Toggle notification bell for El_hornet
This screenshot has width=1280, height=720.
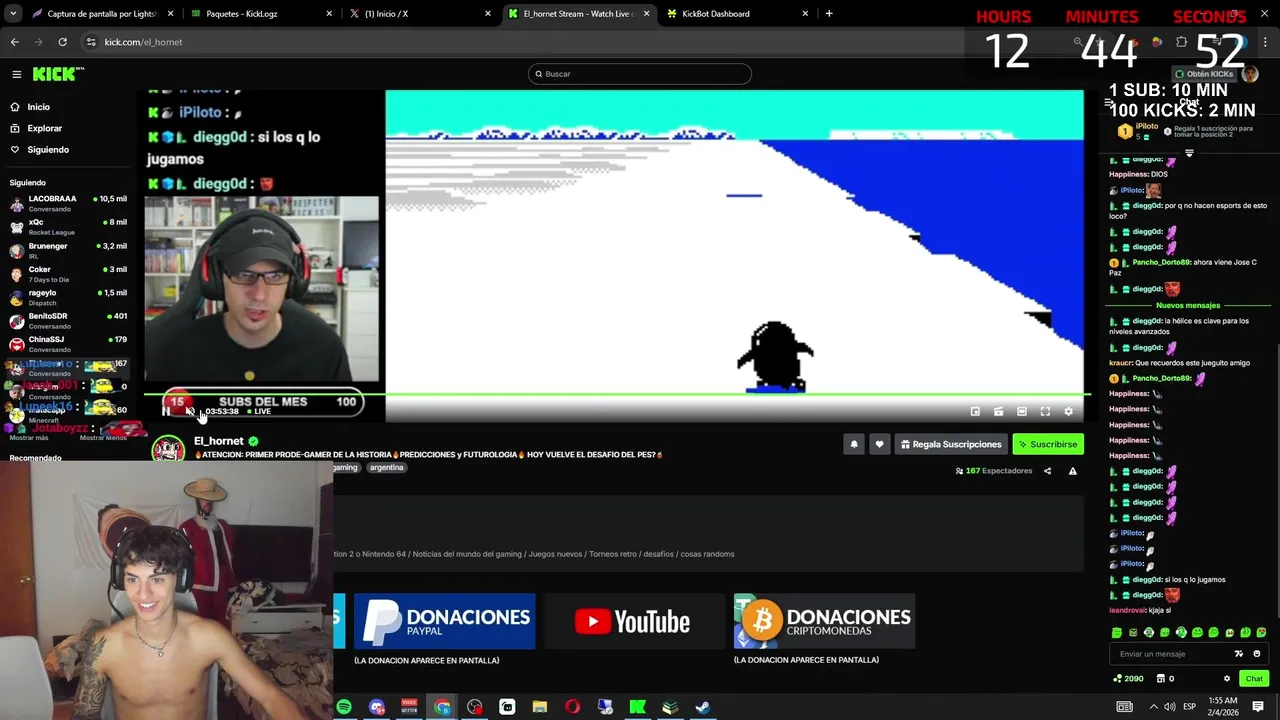tap(853, 444)
